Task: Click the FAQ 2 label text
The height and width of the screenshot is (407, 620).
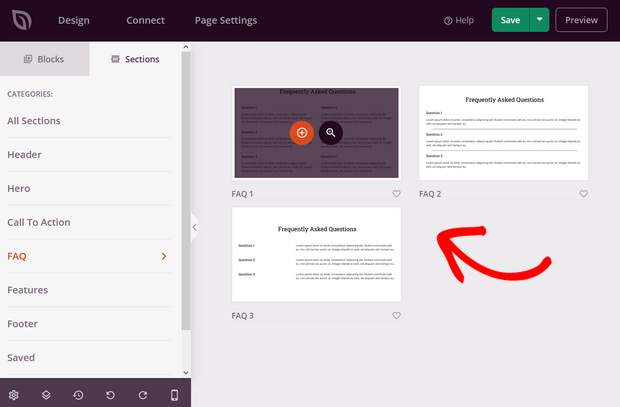Action: pos(430,194)
